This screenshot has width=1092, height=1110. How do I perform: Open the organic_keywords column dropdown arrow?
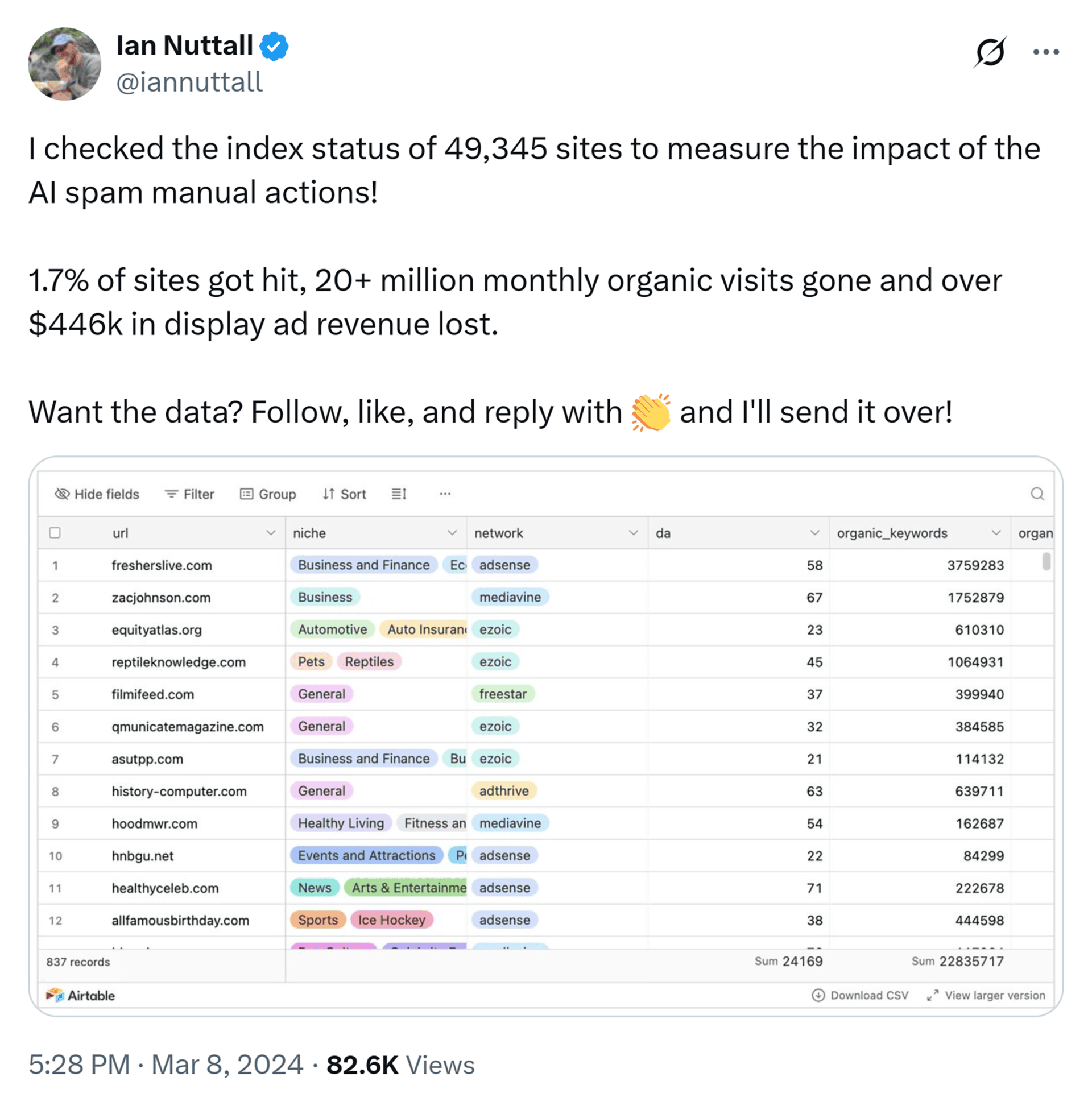coord(996,533)
